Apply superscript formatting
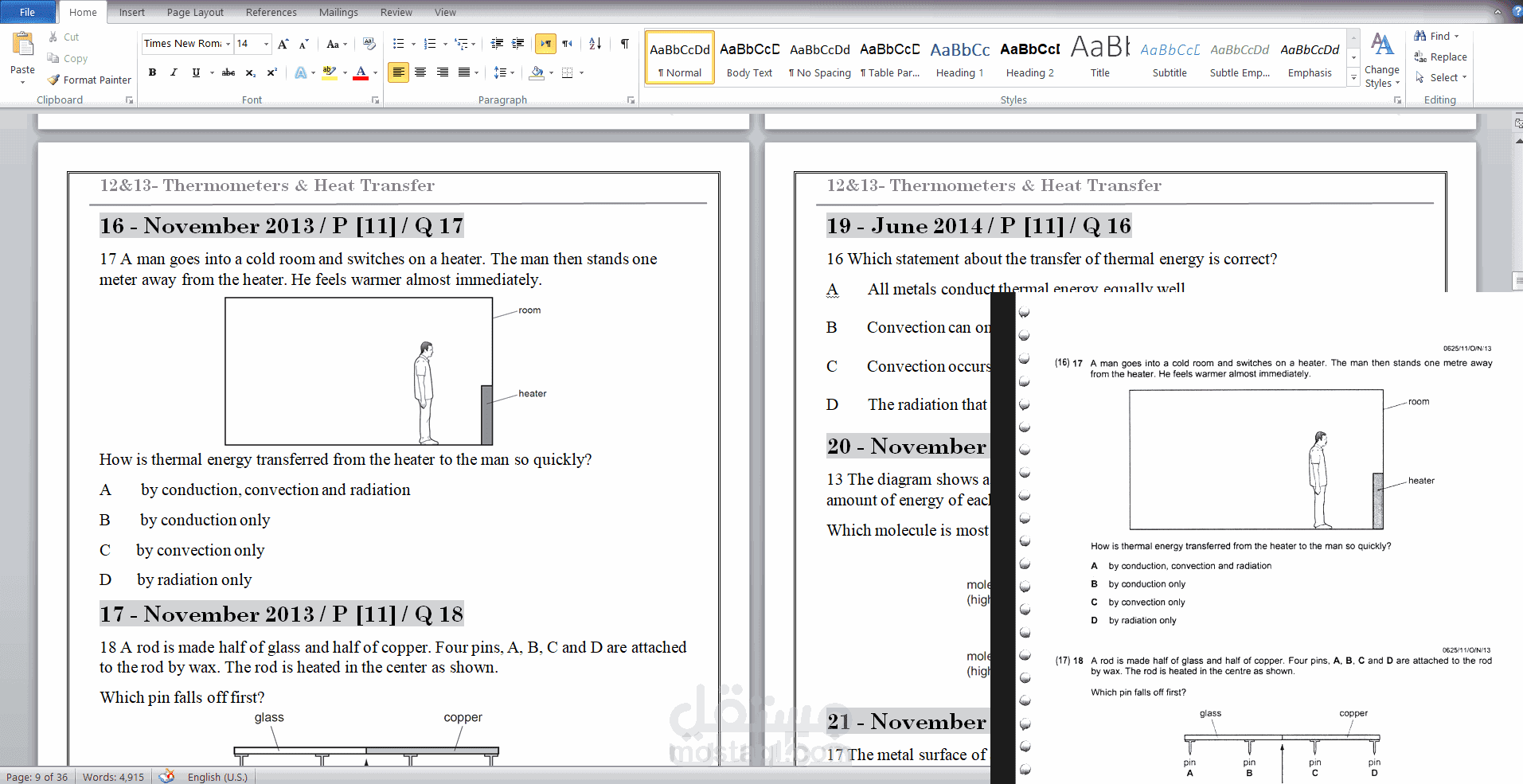1523x784 pixels. tap(271, 72)
